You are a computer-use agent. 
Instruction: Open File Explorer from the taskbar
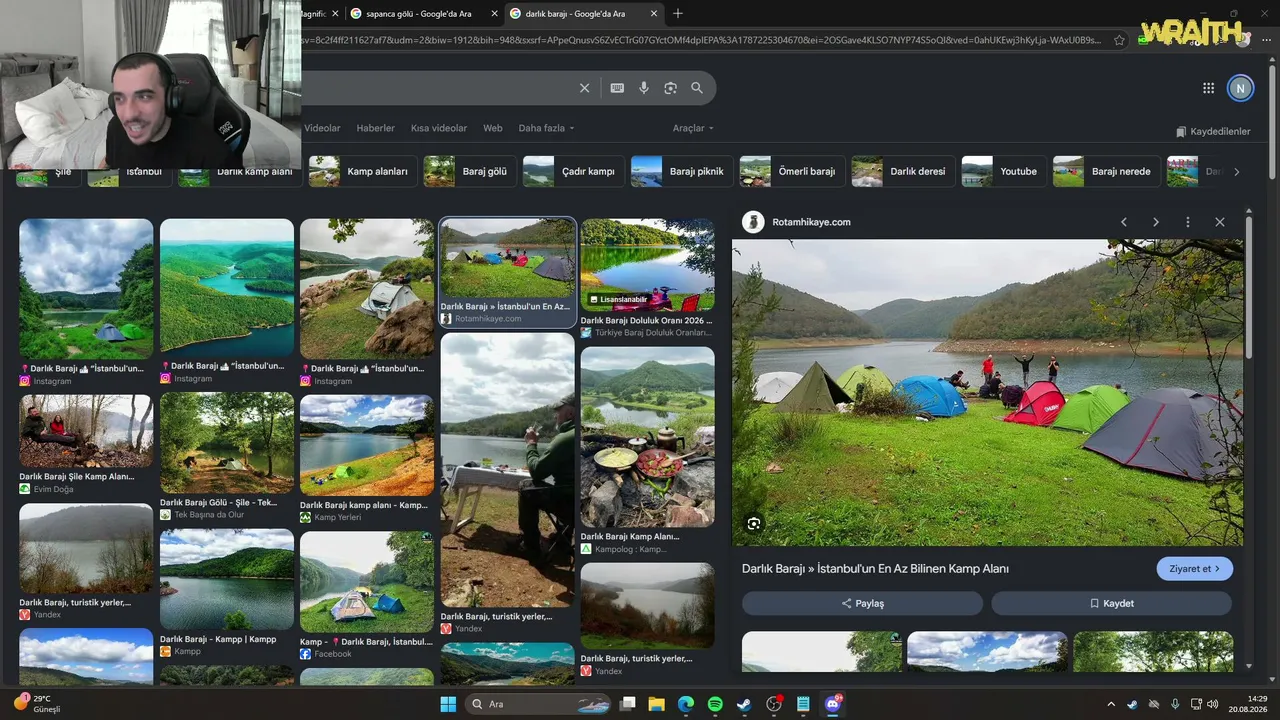point(656,704)
